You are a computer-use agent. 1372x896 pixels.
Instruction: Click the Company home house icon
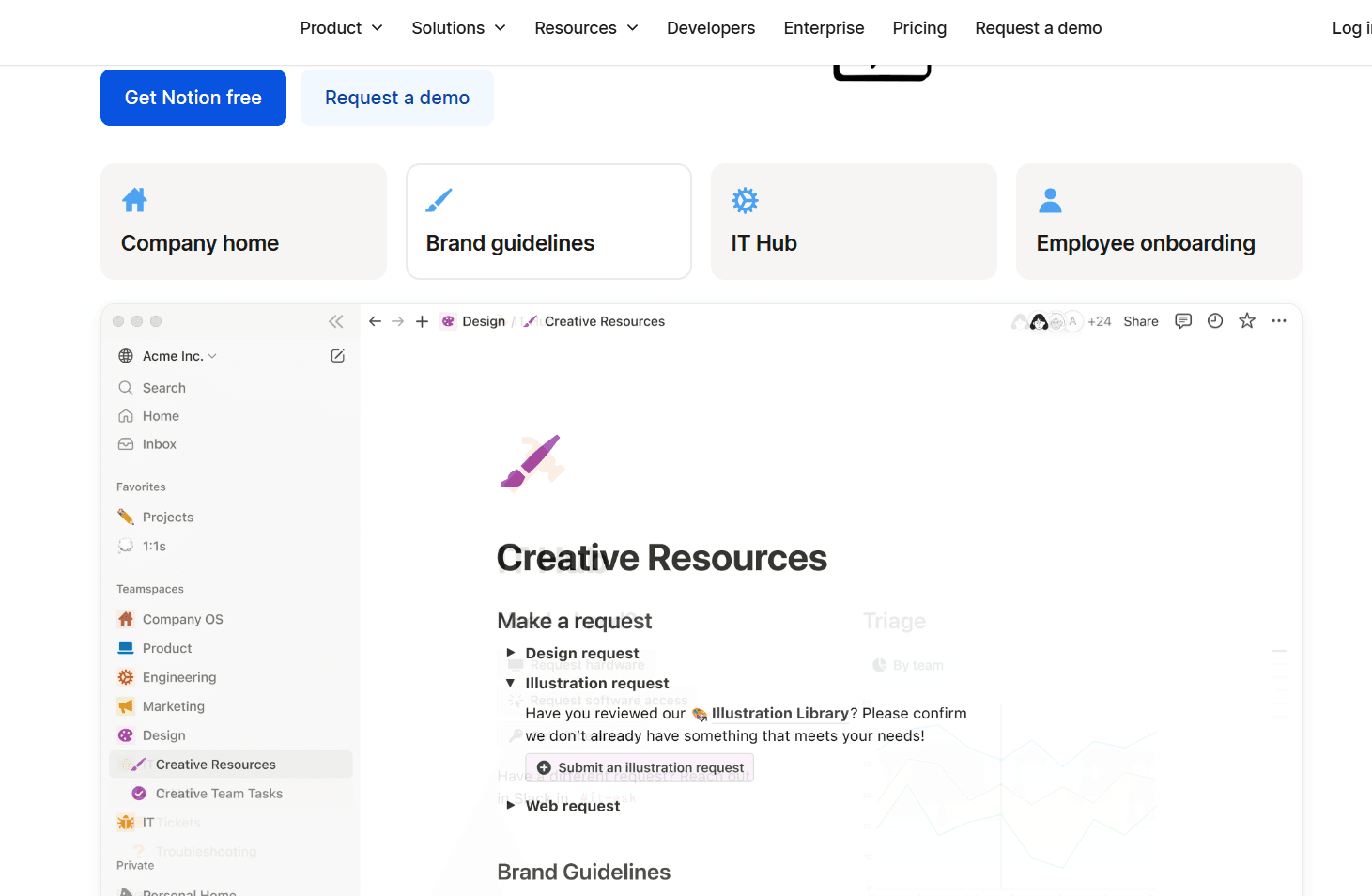[x=134, y=200]
